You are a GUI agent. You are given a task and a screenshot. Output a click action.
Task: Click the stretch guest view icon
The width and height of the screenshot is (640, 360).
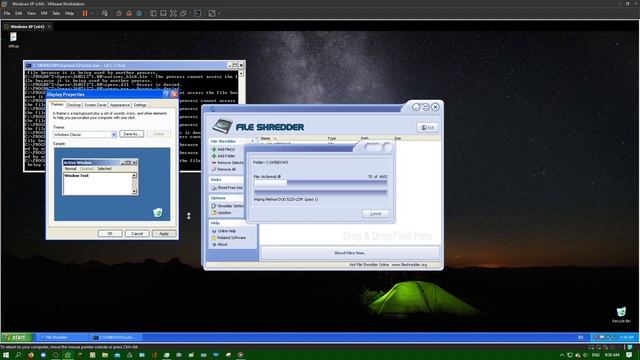212,13
